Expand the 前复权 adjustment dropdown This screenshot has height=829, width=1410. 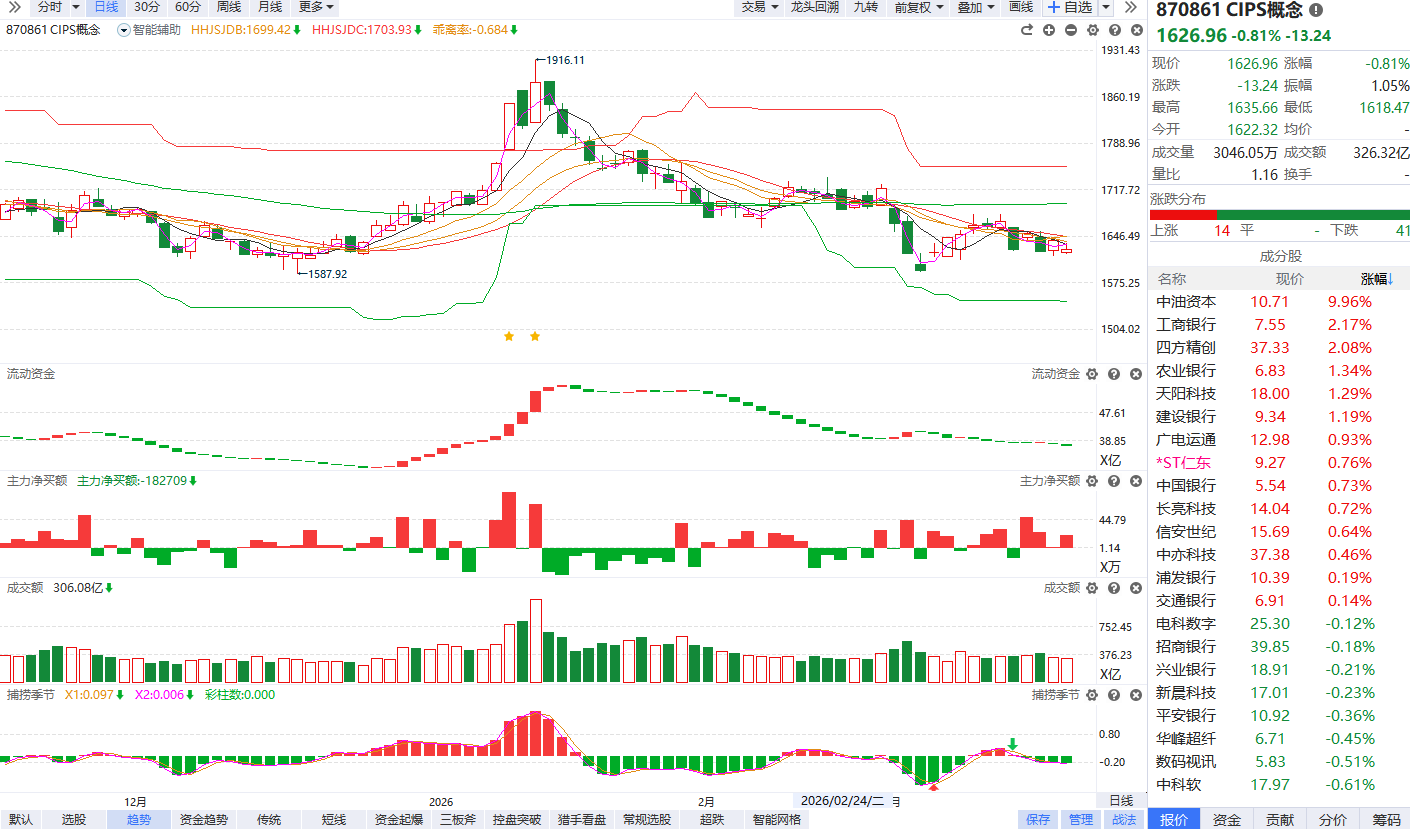tap(917, 7)
